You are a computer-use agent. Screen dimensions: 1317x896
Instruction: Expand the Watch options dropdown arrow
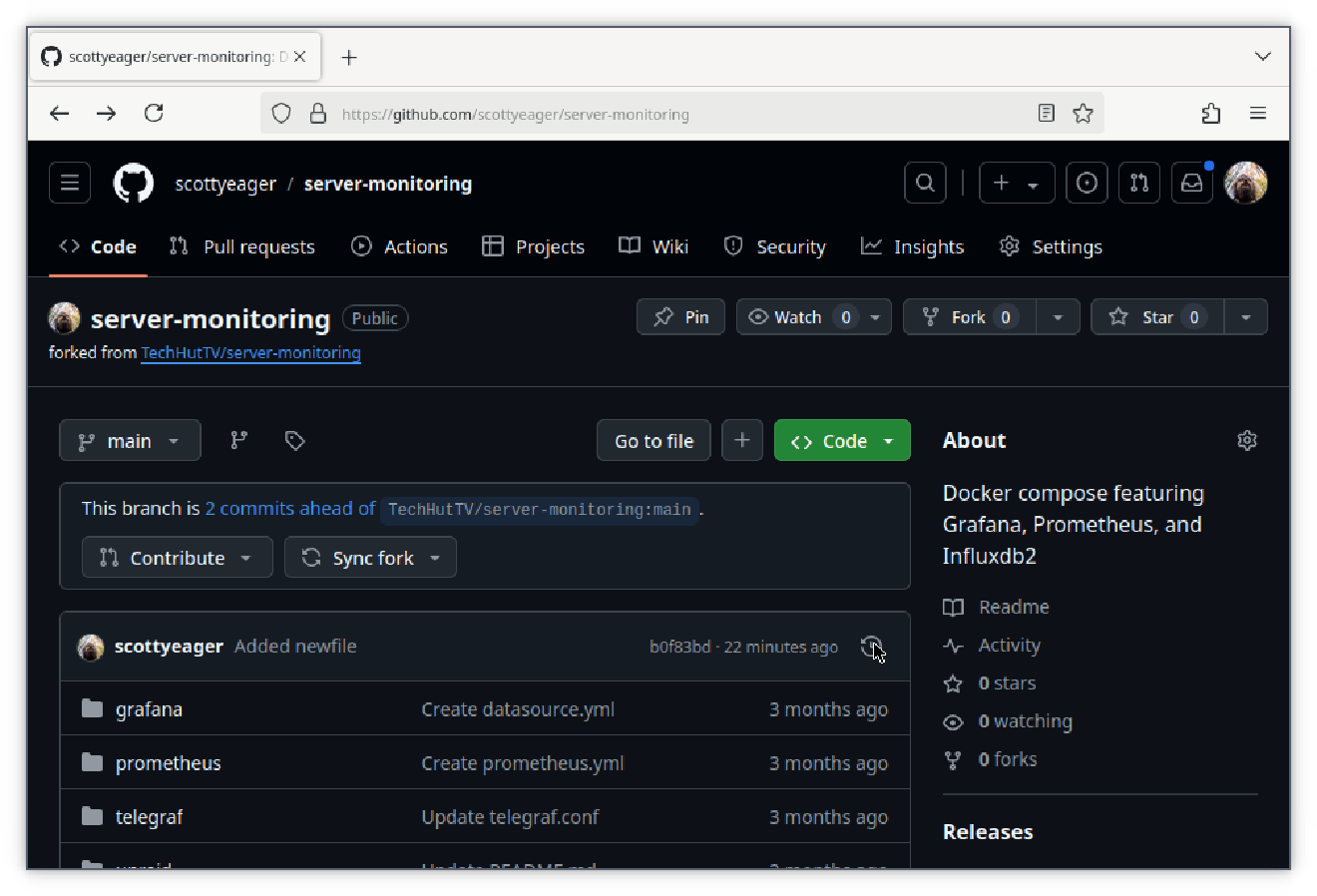874,316
